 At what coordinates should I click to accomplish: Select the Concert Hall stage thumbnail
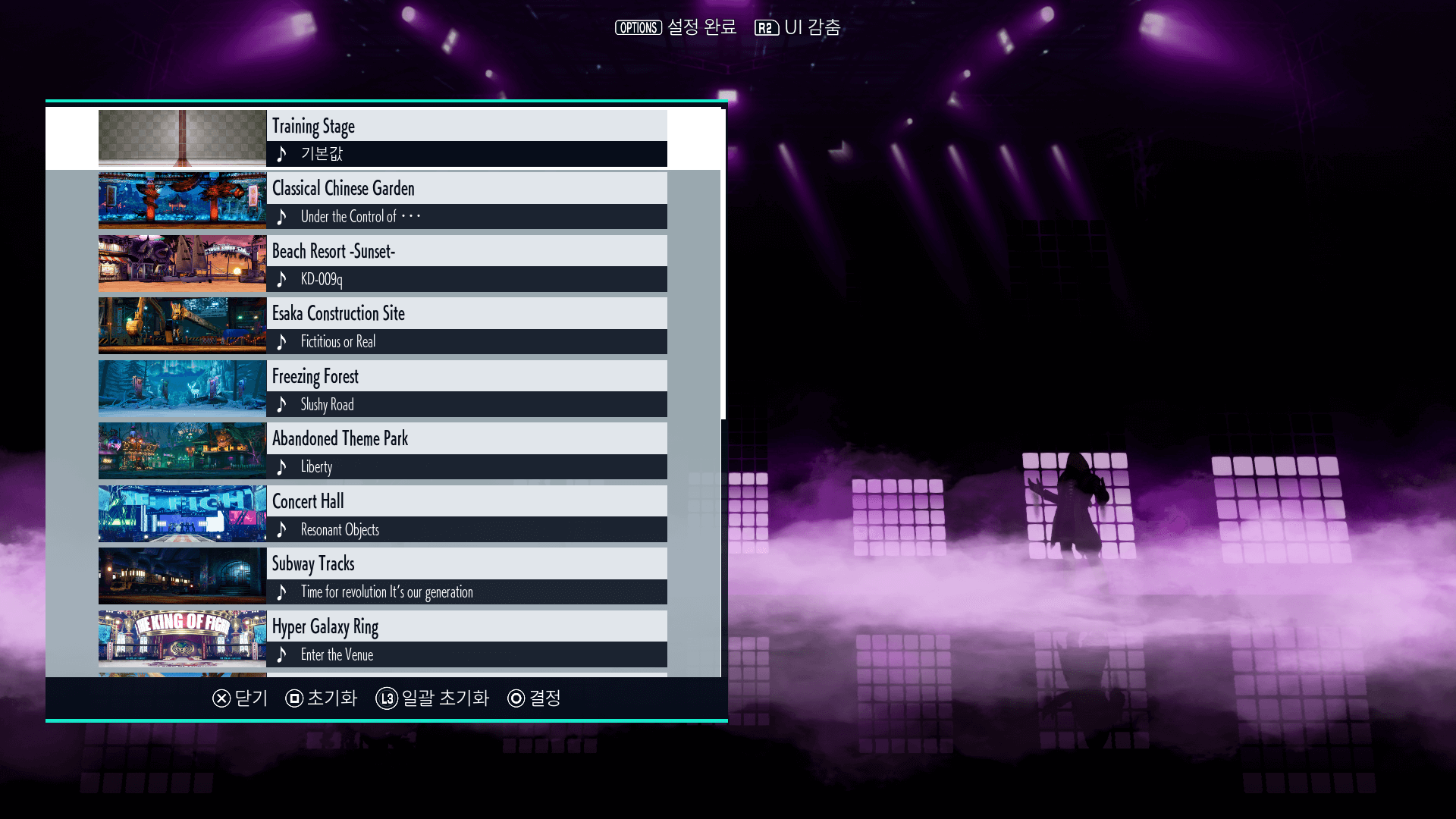(x=183, y=513)
